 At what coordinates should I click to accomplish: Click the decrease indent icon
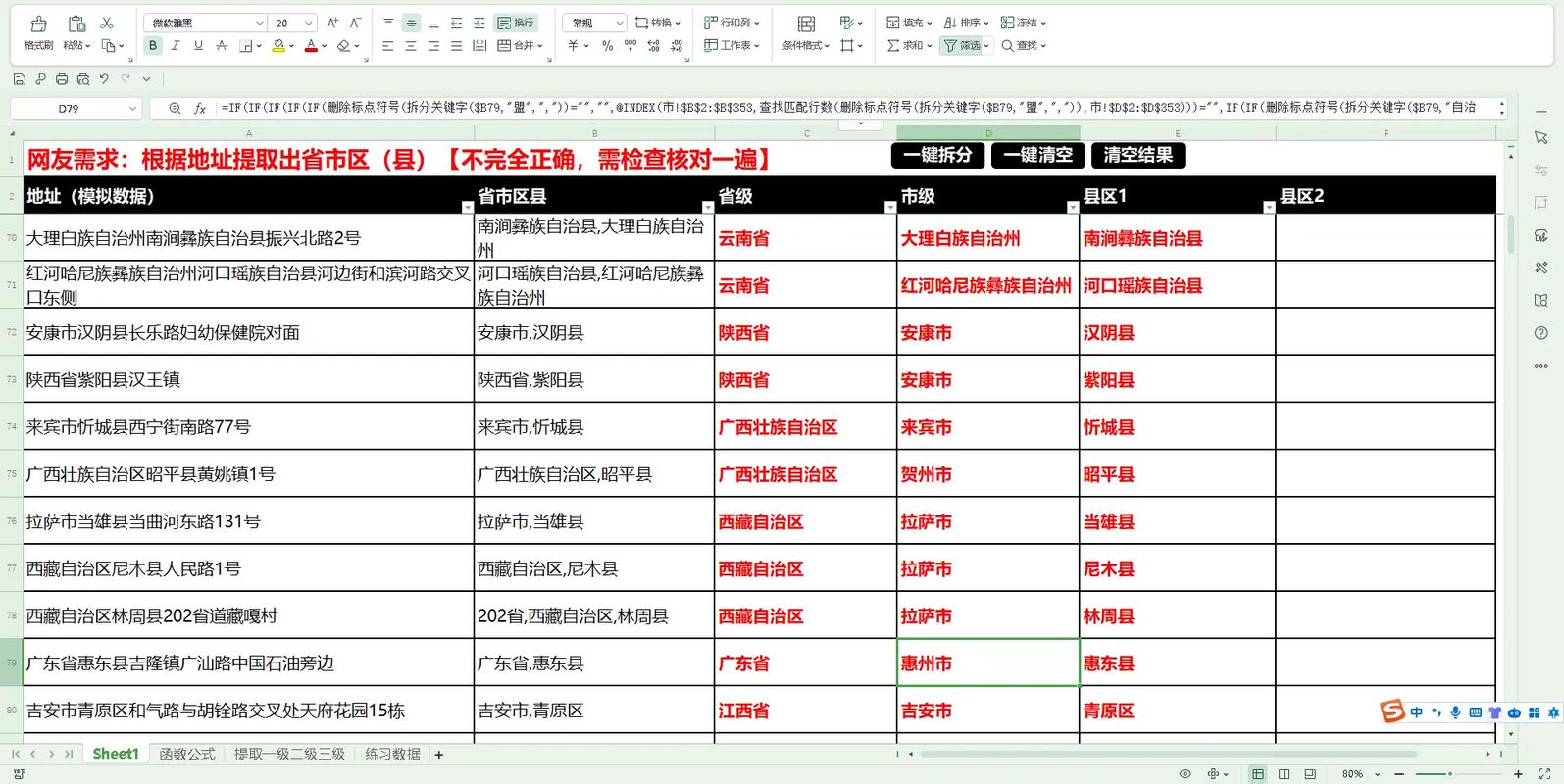tap(456, 23)
